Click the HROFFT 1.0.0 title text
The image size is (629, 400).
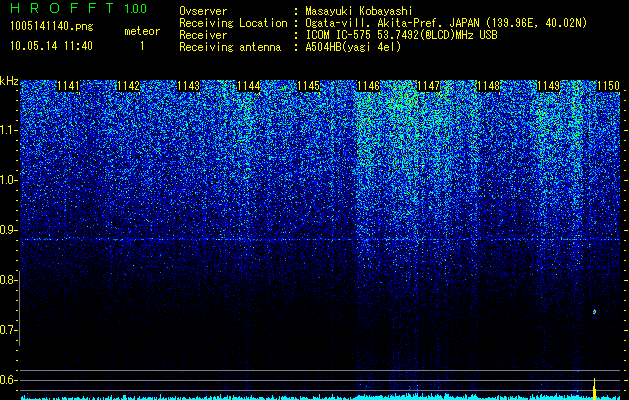(x=78, y=8)
